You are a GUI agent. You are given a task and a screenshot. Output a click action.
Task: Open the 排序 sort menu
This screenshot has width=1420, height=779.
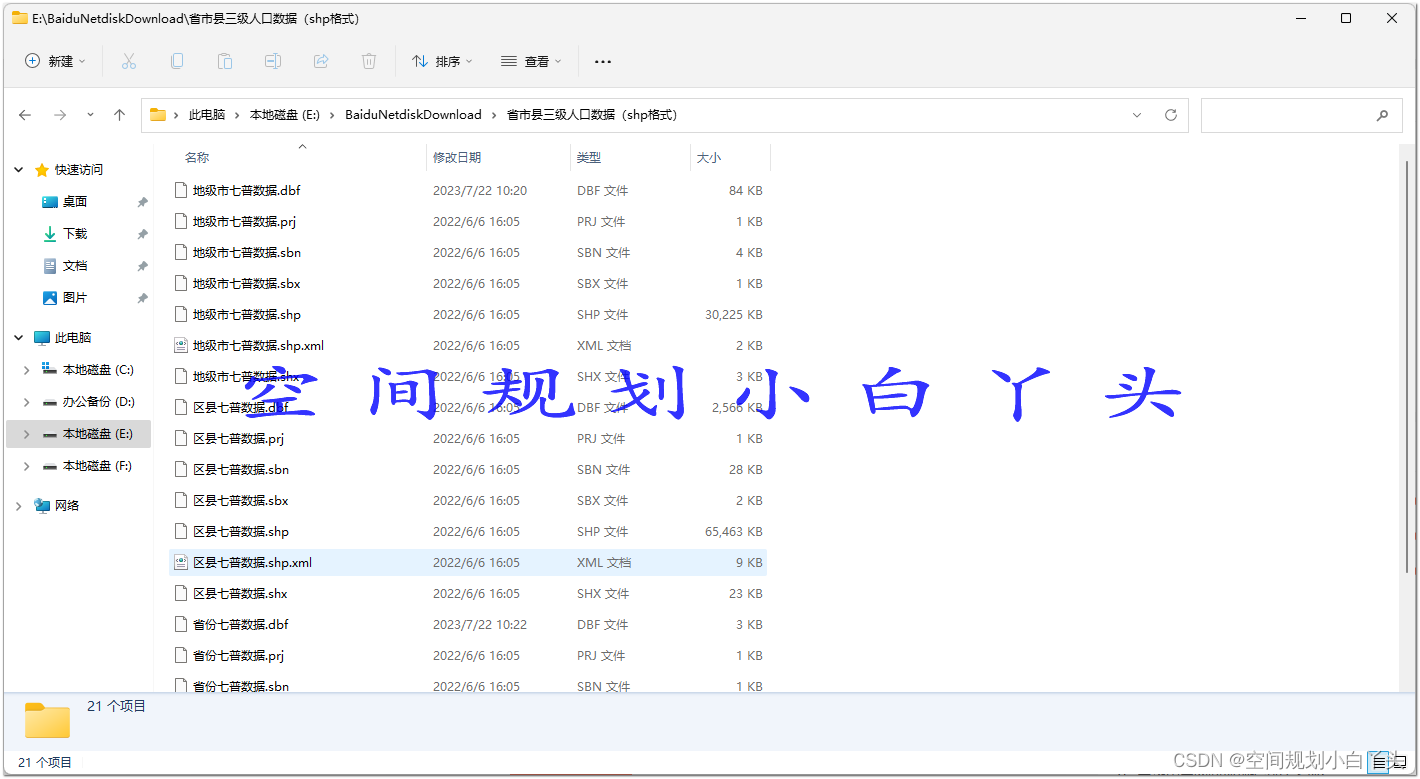point(442,61)
